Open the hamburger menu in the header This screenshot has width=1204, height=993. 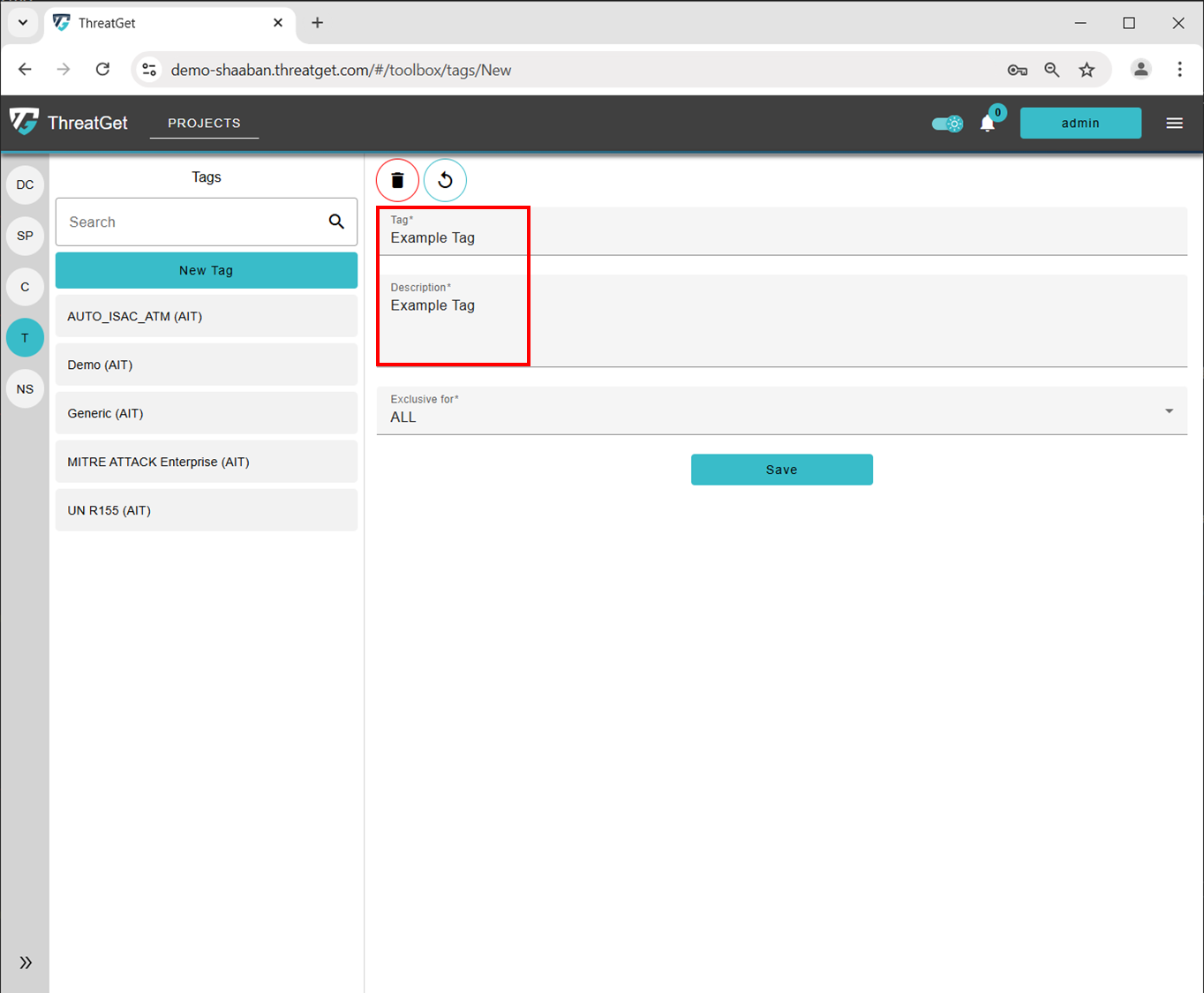tap(1174, 124)
